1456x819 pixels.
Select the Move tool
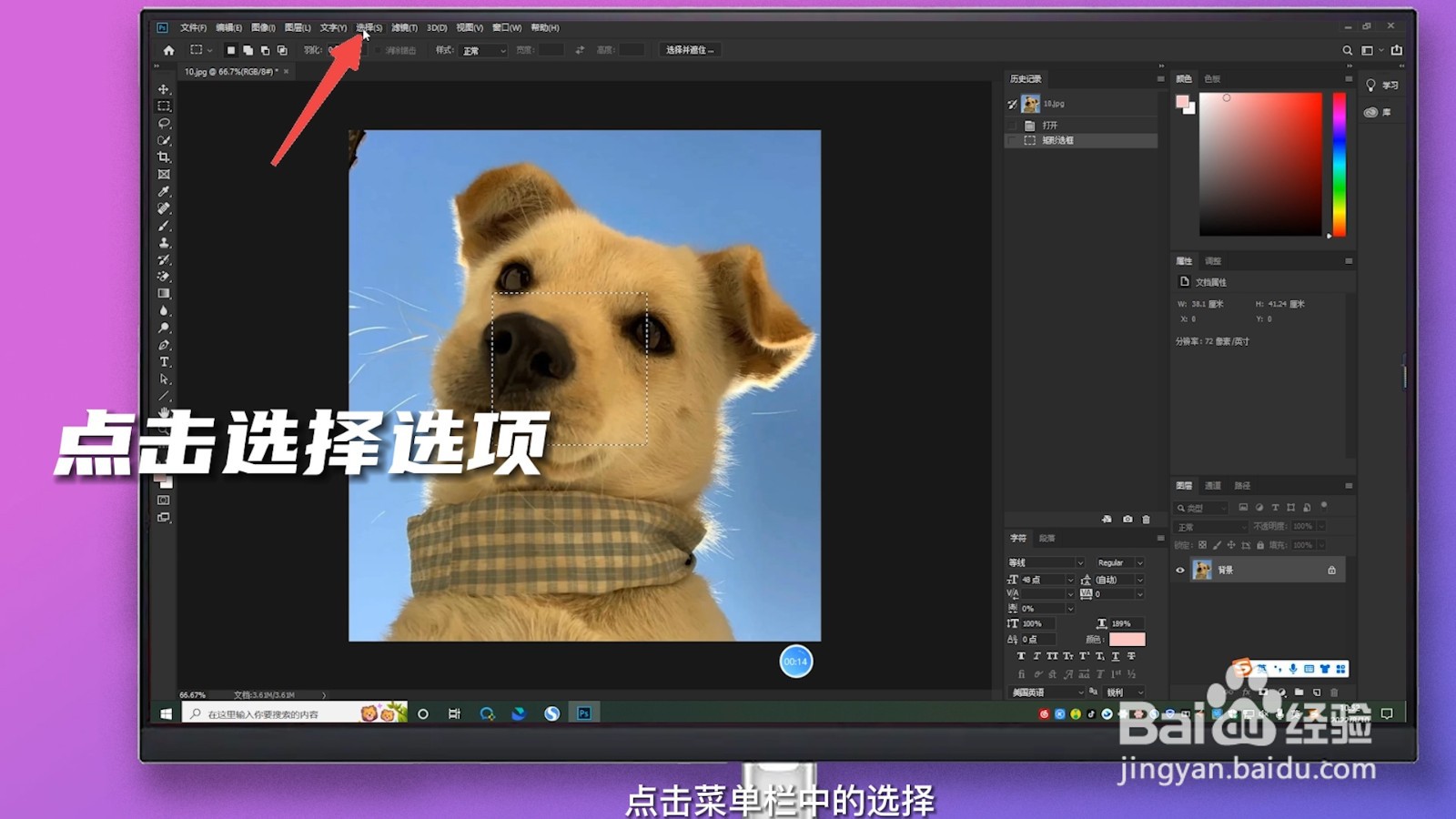click(x=164, y=89)
